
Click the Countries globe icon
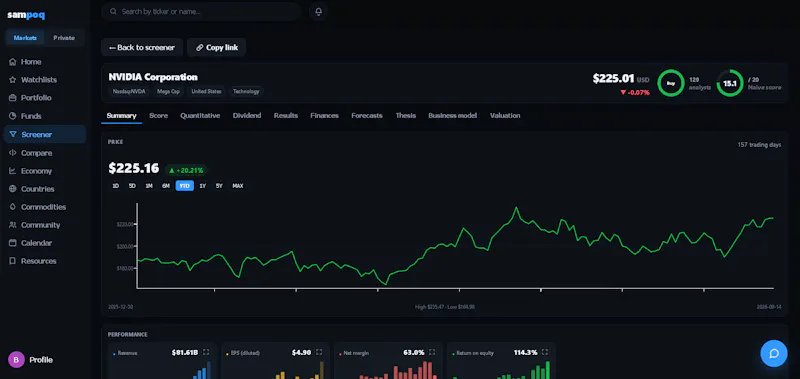[13, 189]
